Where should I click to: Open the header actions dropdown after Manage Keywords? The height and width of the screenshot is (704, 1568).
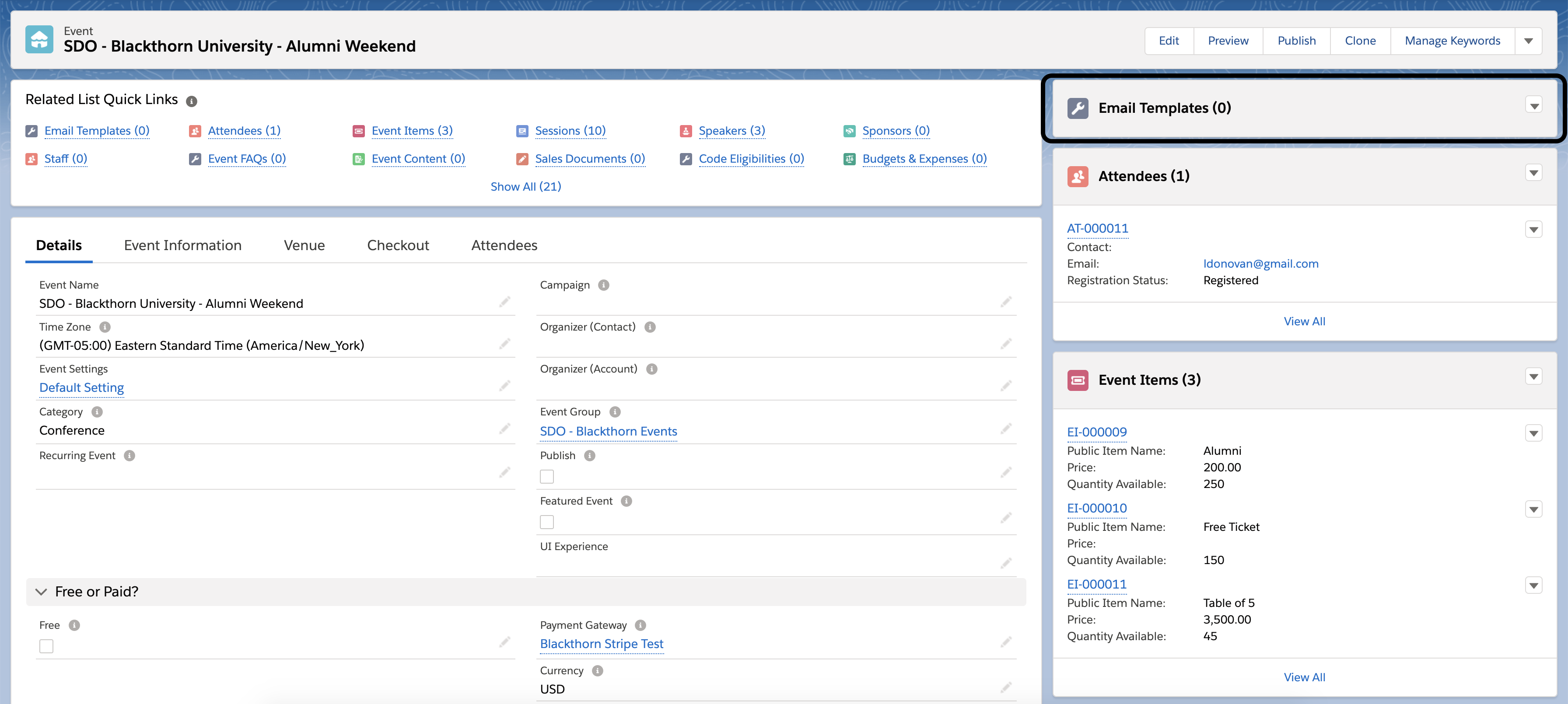(1528, 41)
